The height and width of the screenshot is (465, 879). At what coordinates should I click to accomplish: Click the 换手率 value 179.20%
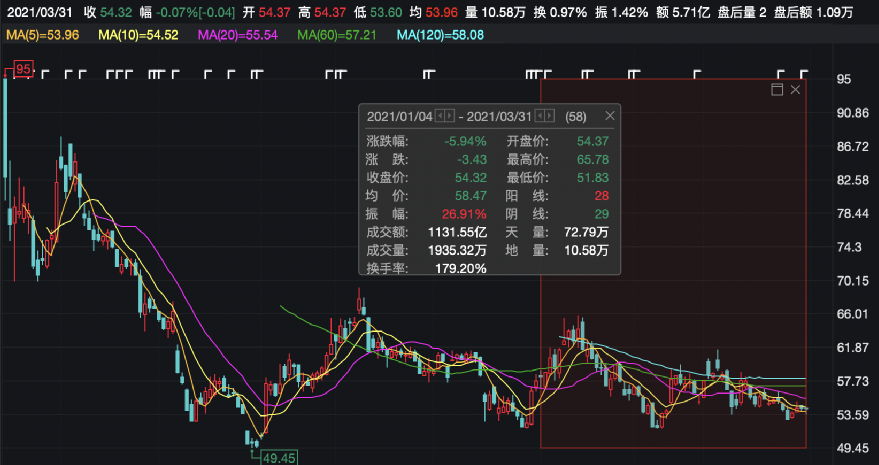click(x=461, y=269)
